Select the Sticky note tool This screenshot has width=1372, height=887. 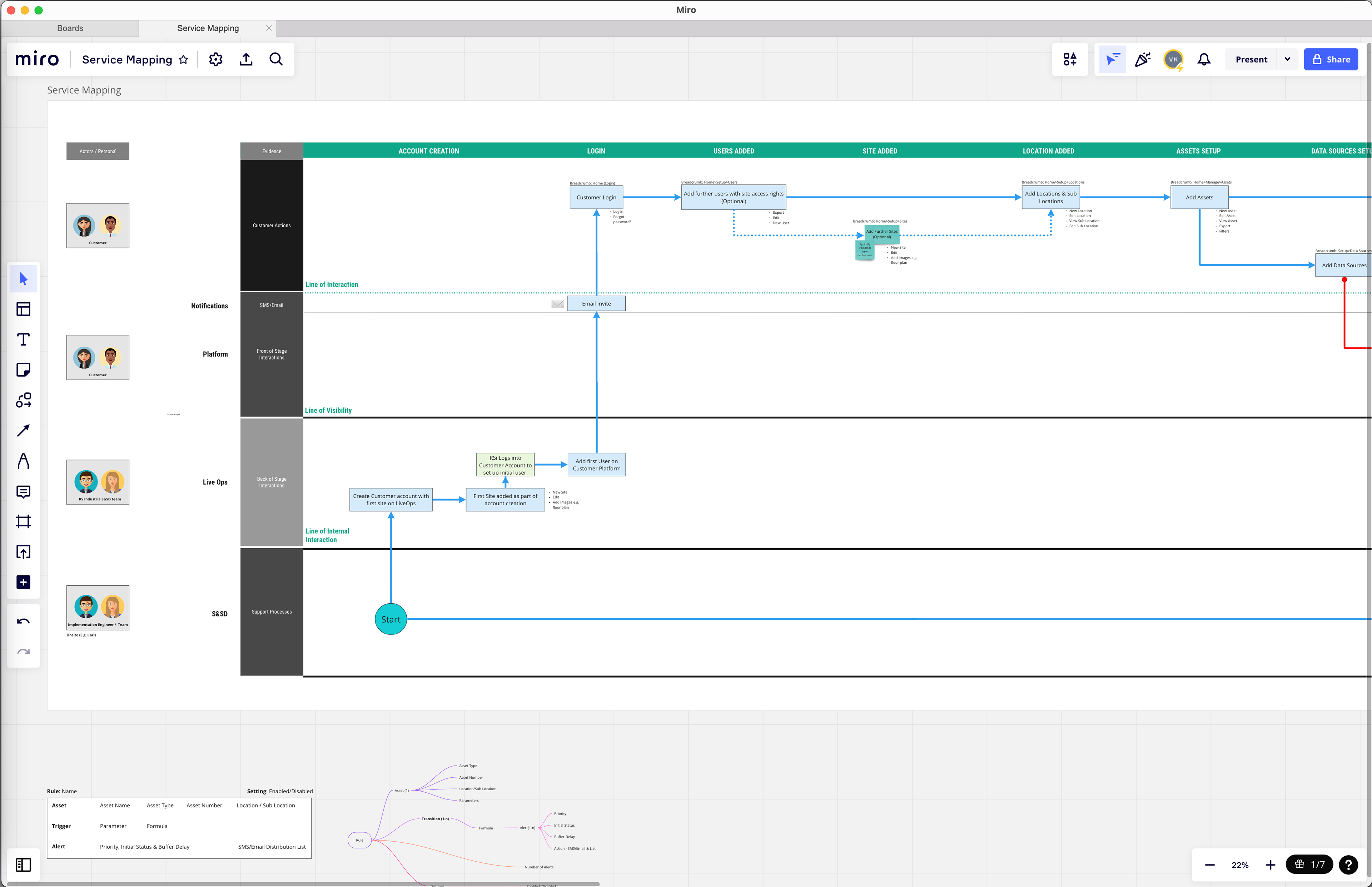tap(23, 370)
